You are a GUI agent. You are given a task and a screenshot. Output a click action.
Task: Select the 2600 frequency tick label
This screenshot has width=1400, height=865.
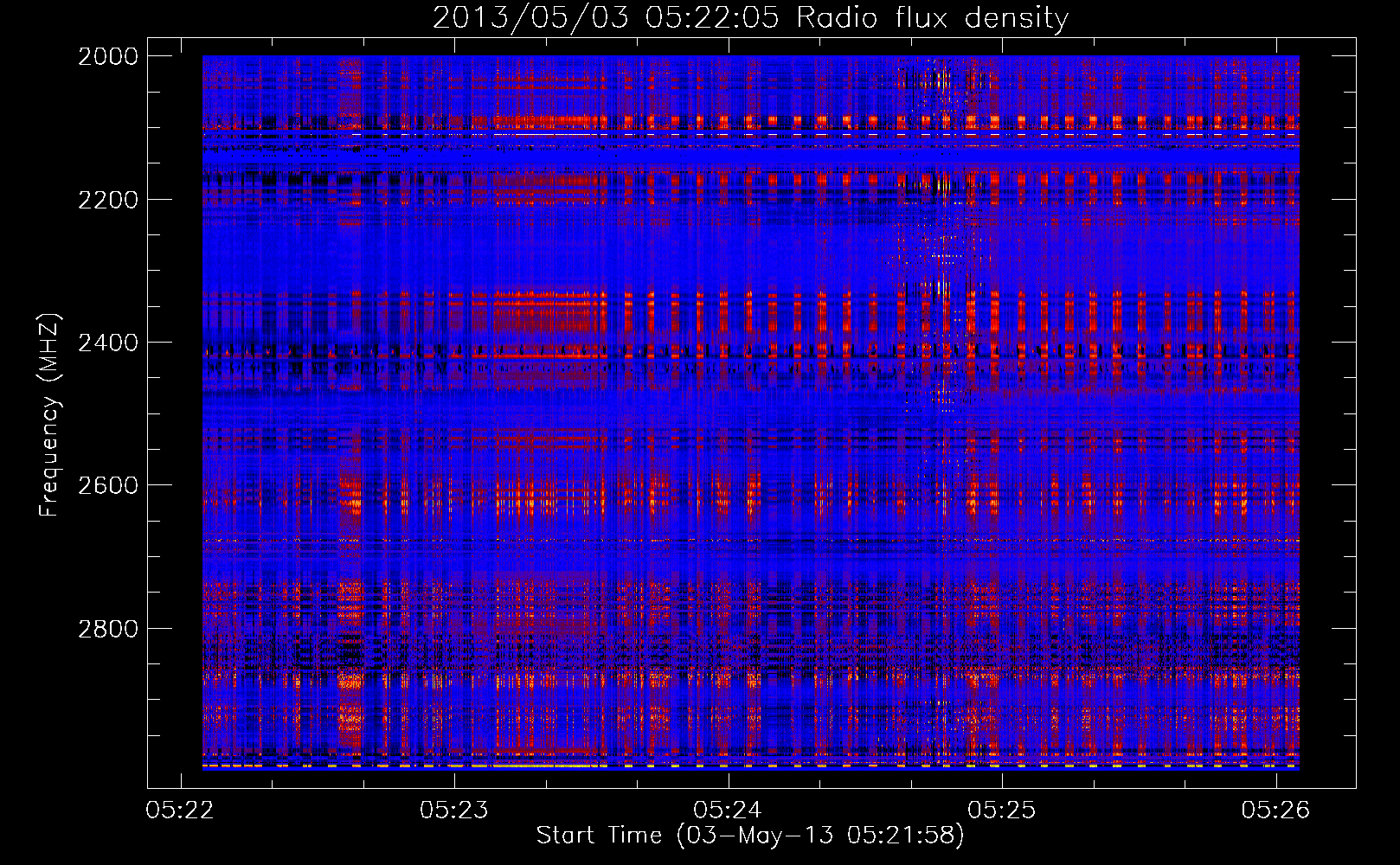point(108,485)
